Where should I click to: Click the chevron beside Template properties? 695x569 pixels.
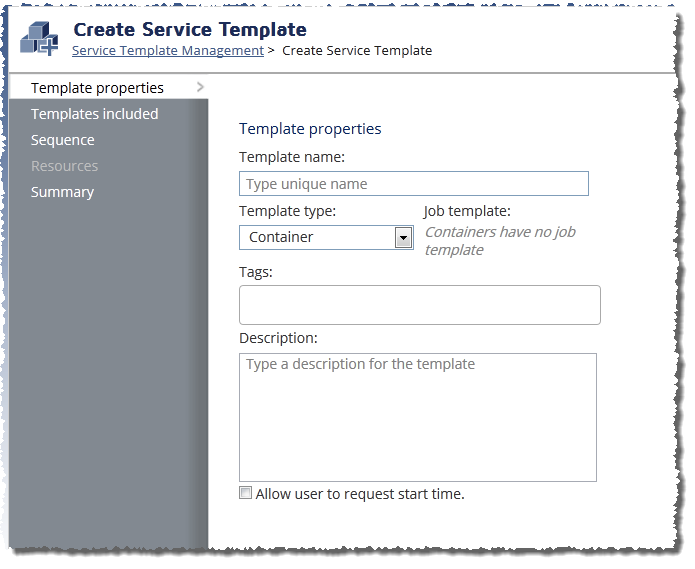[200, 87]
